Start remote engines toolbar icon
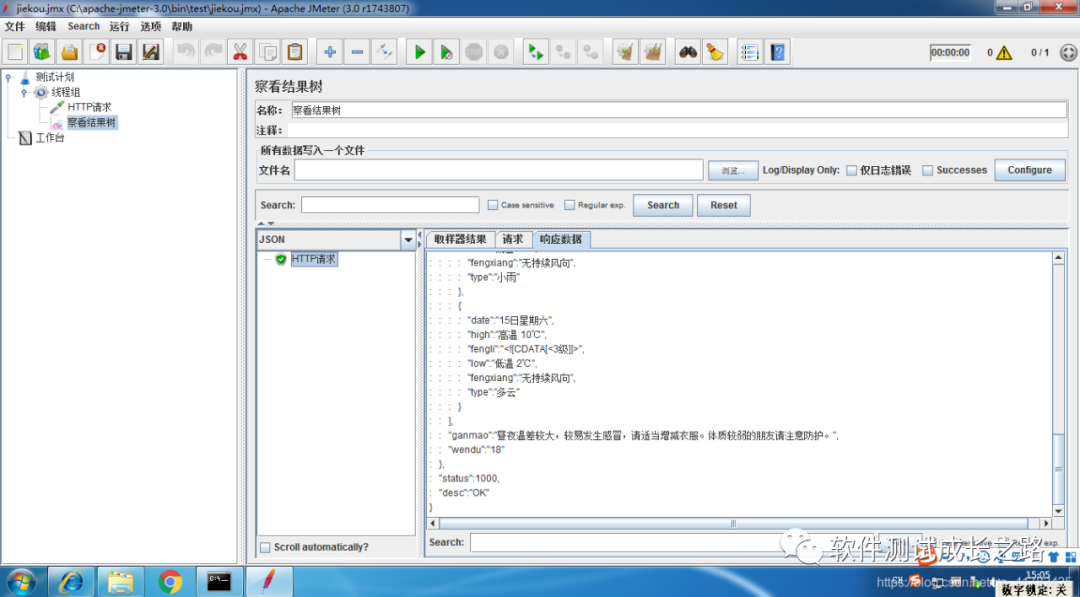The width and height of the screenshot is (1080, 597). (x=535, y=52)
